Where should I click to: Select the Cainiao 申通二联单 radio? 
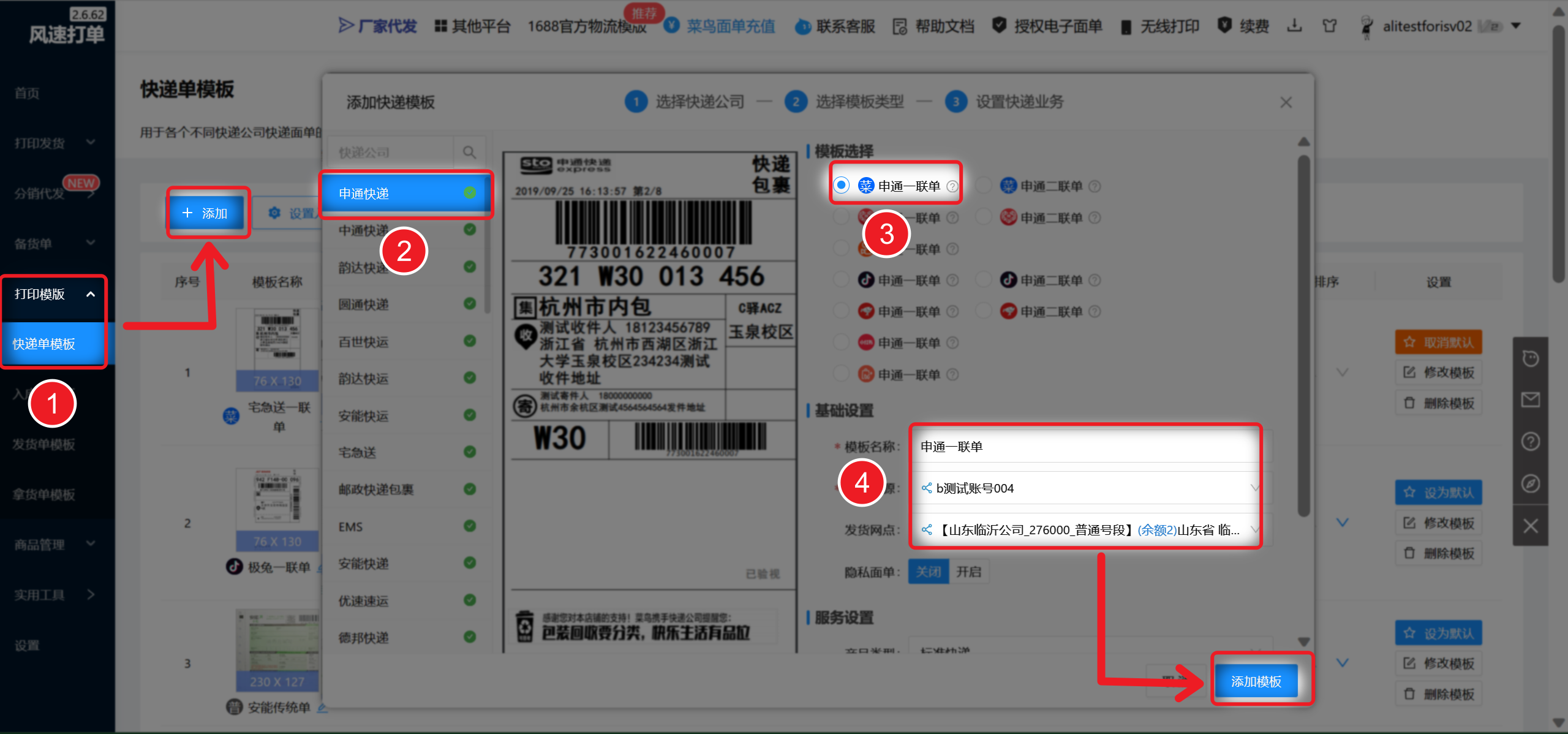pyautogui.click(x=984, y=184)
